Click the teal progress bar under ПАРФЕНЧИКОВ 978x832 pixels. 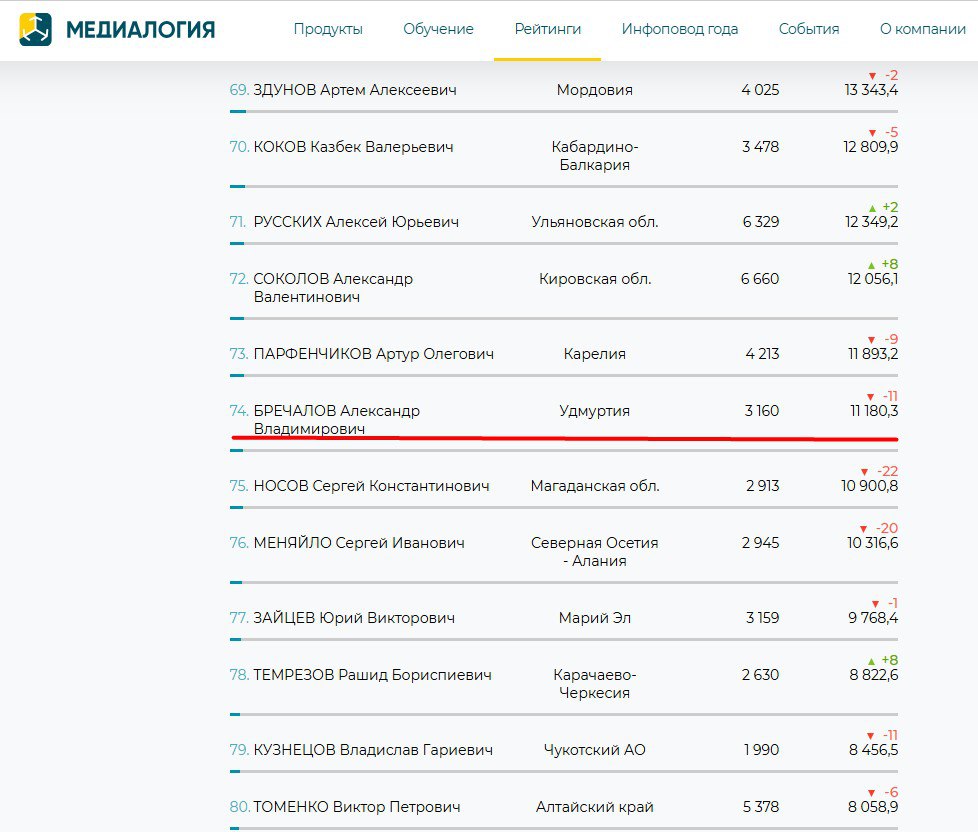(237, 376)
